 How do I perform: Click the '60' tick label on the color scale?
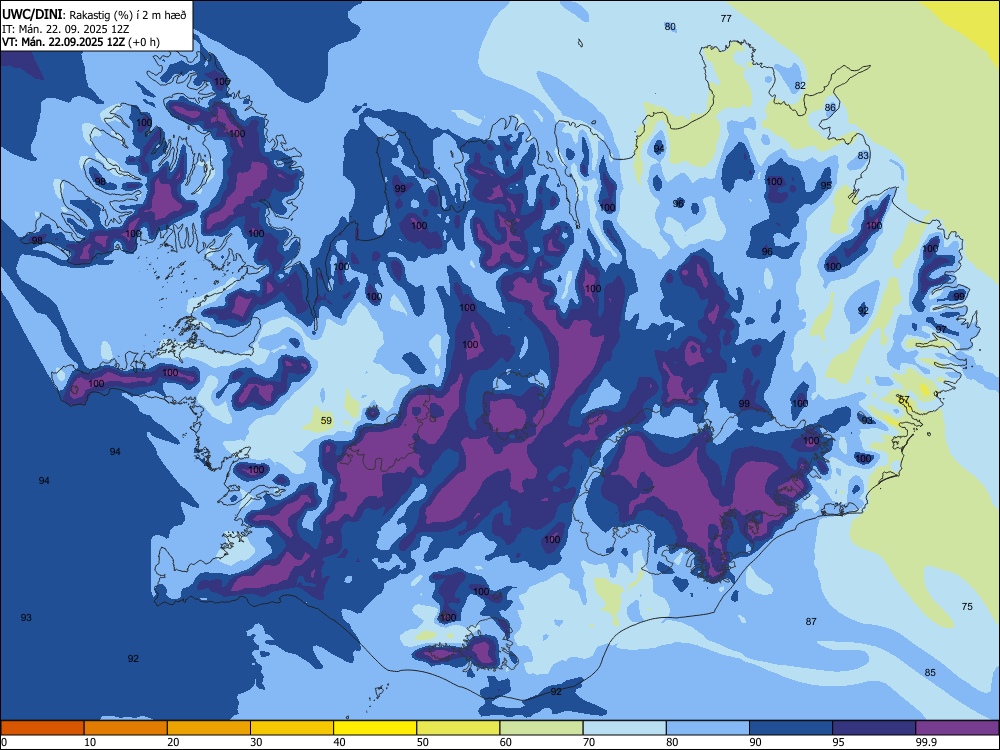506,742
